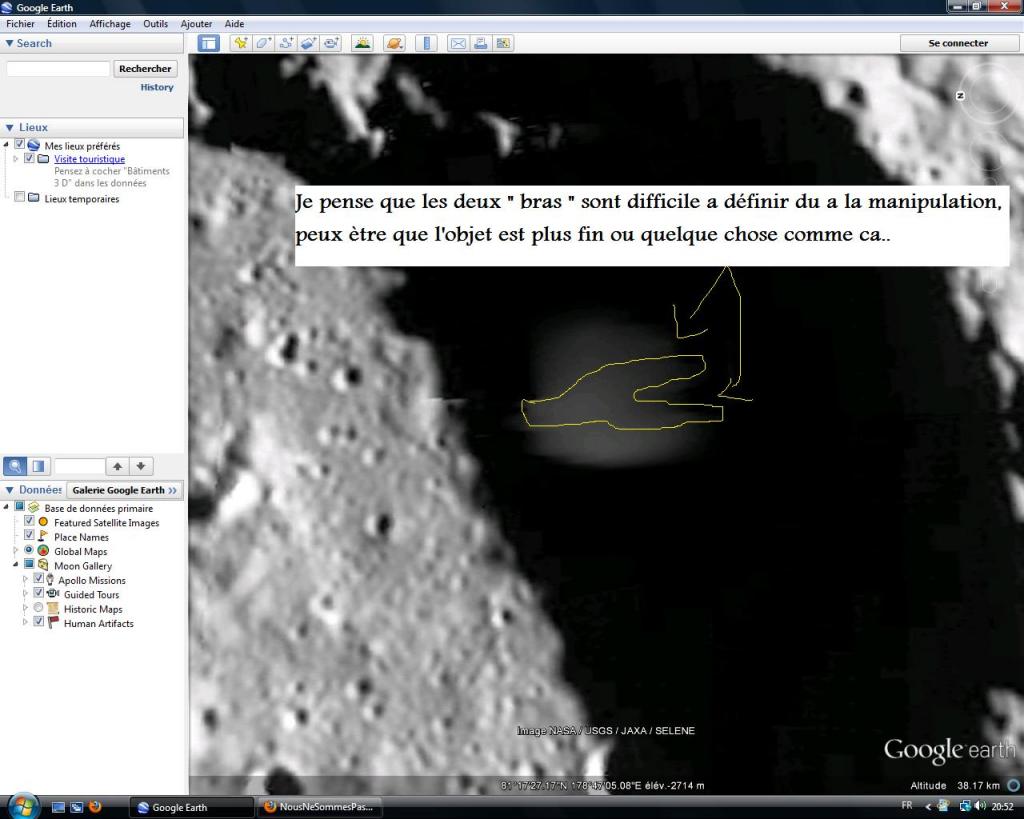
Task: Add a placemark with the yellow pushpin
Action: click(241, 43)
